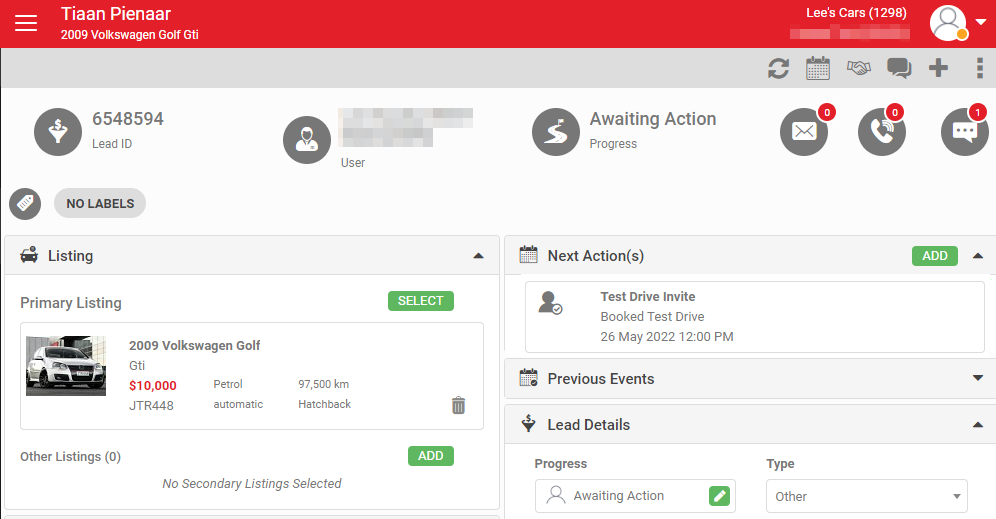Viewport: 996px width, 519px height.
Task: Expand the Previous Events section
Action: click(x=977, y=378)
